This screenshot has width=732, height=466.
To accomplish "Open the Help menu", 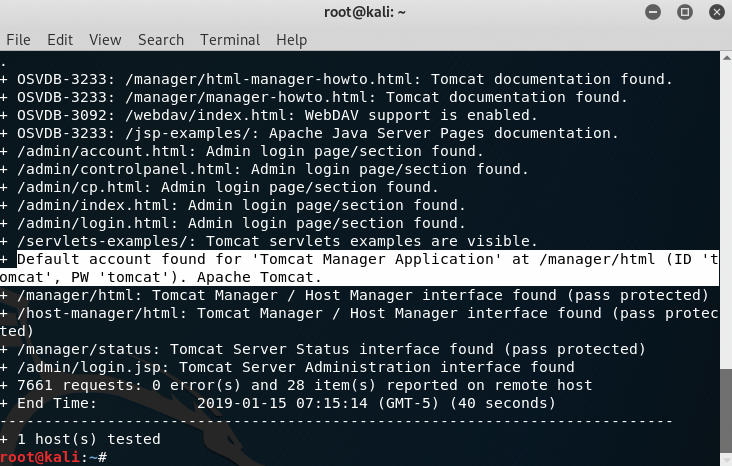I will click(291, 40).
